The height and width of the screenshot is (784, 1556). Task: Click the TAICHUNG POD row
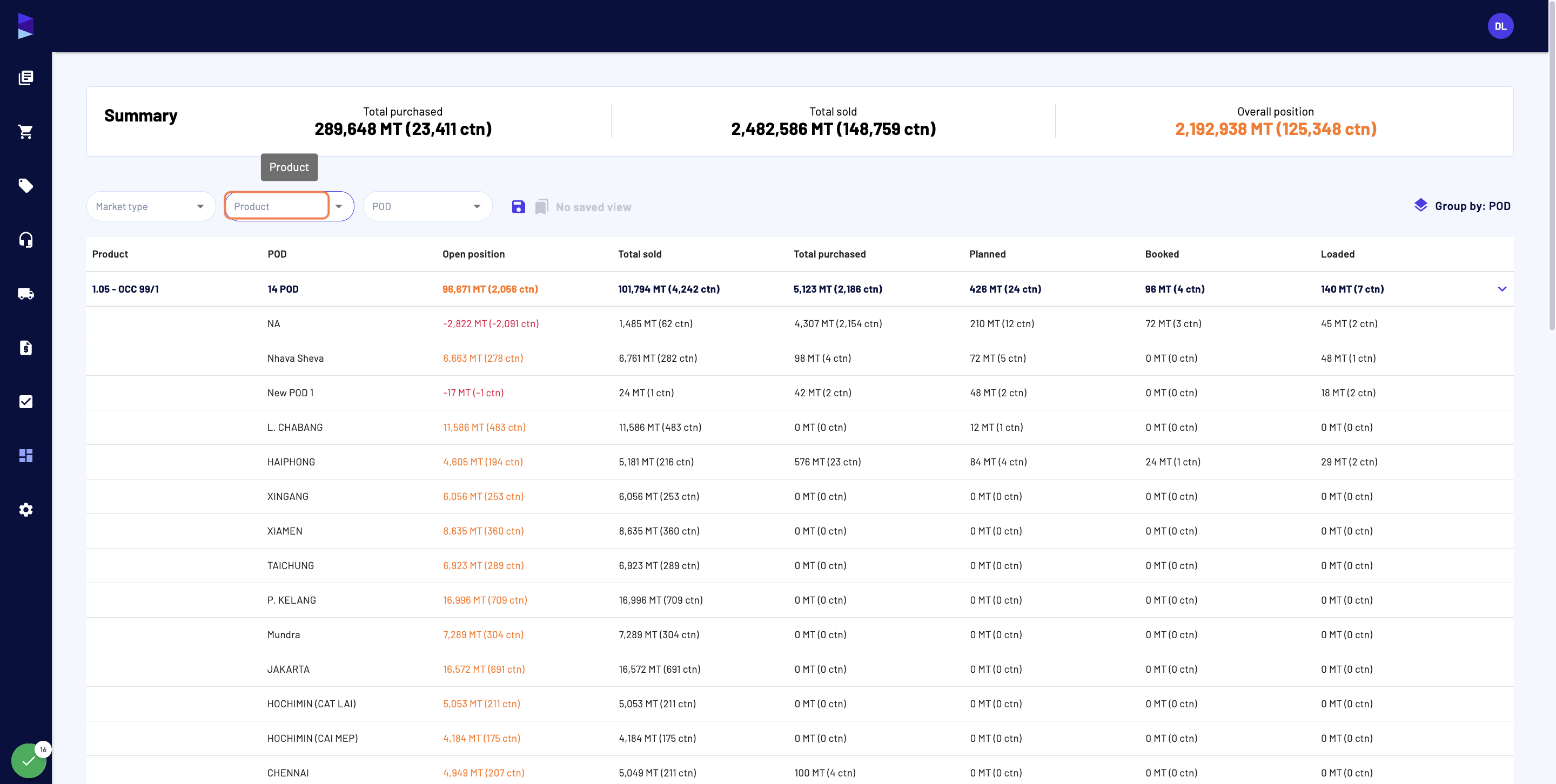pyautogui.click(x=800, y=565)
